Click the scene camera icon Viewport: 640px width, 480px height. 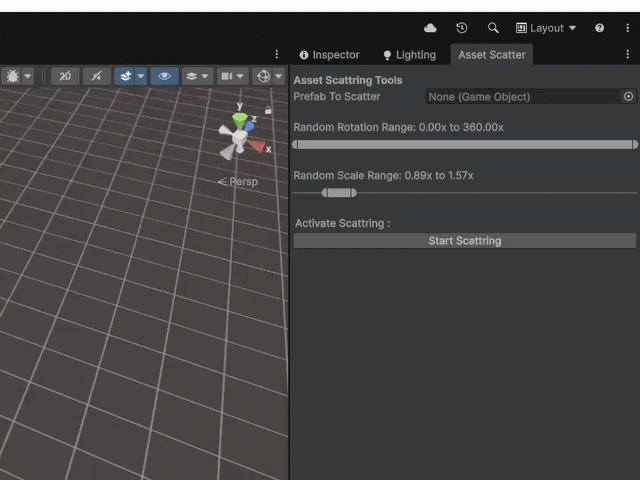click(x=227, y=76)
